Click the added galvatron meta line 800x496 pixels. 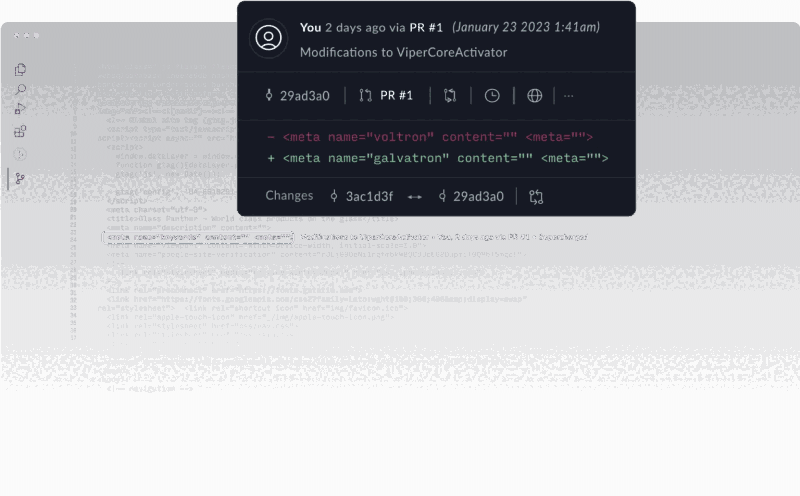(438, 158)
